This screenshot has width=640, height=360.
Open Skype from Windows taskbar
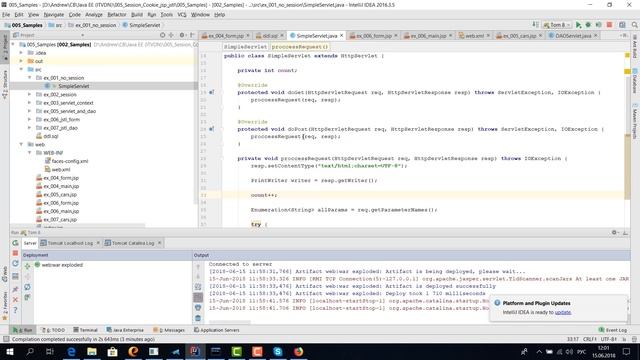click(278, 351)
